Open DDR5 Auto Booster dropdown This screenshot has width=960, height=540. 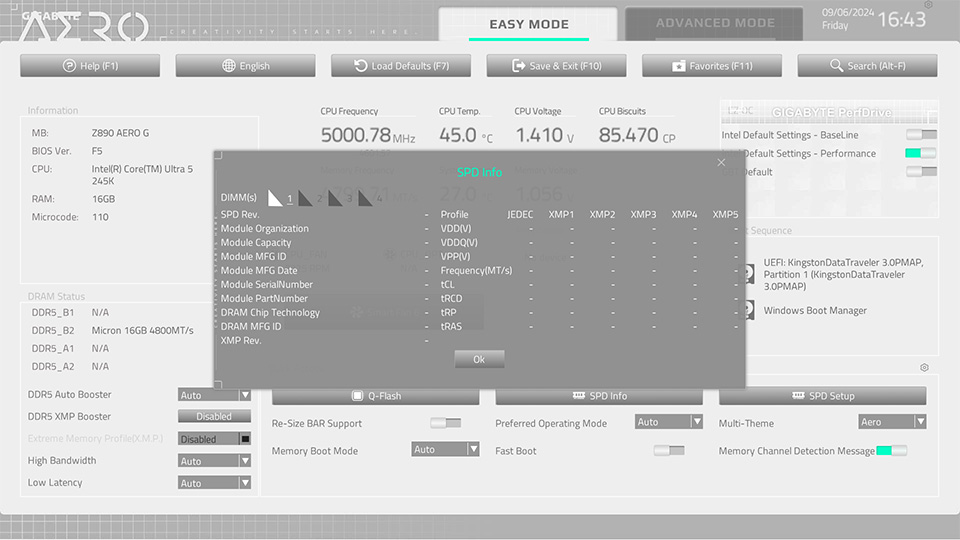(214, 395)
